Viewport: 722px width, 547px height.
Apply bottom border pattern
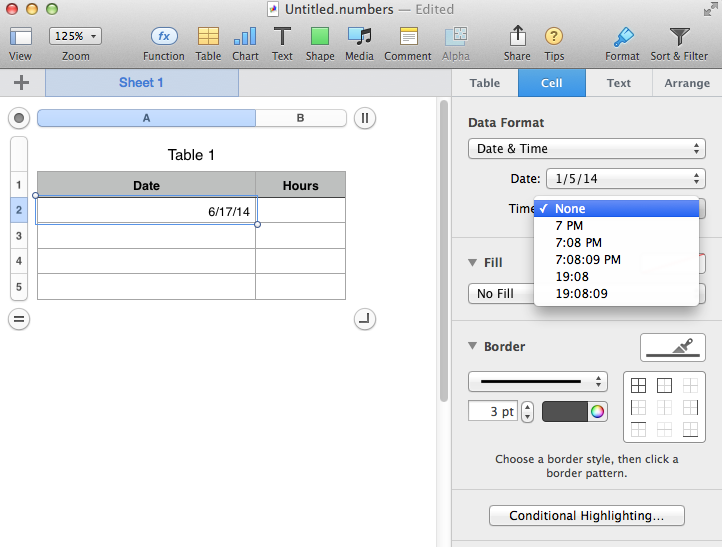[690, 430]
